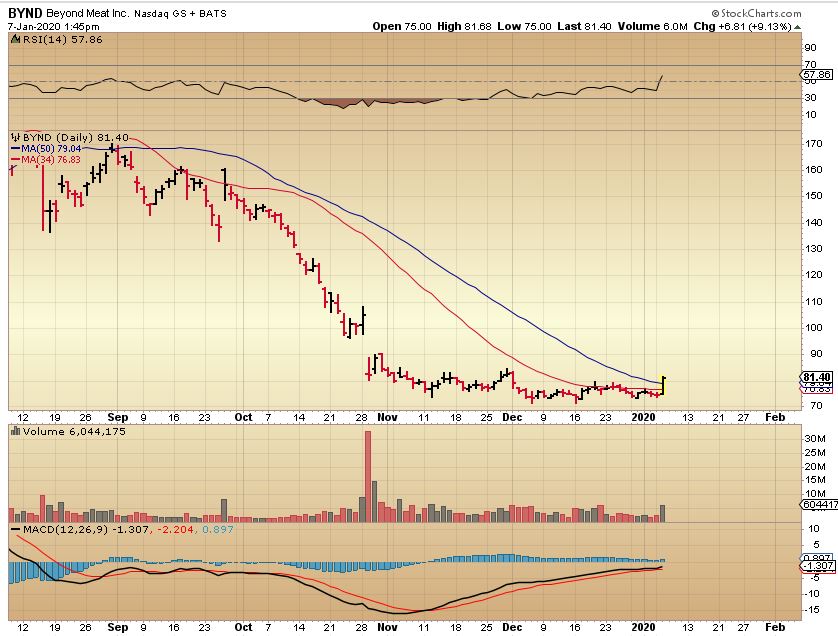Click the 25M volume axis label
838x636 pixels.
click(x=814, y=453)
